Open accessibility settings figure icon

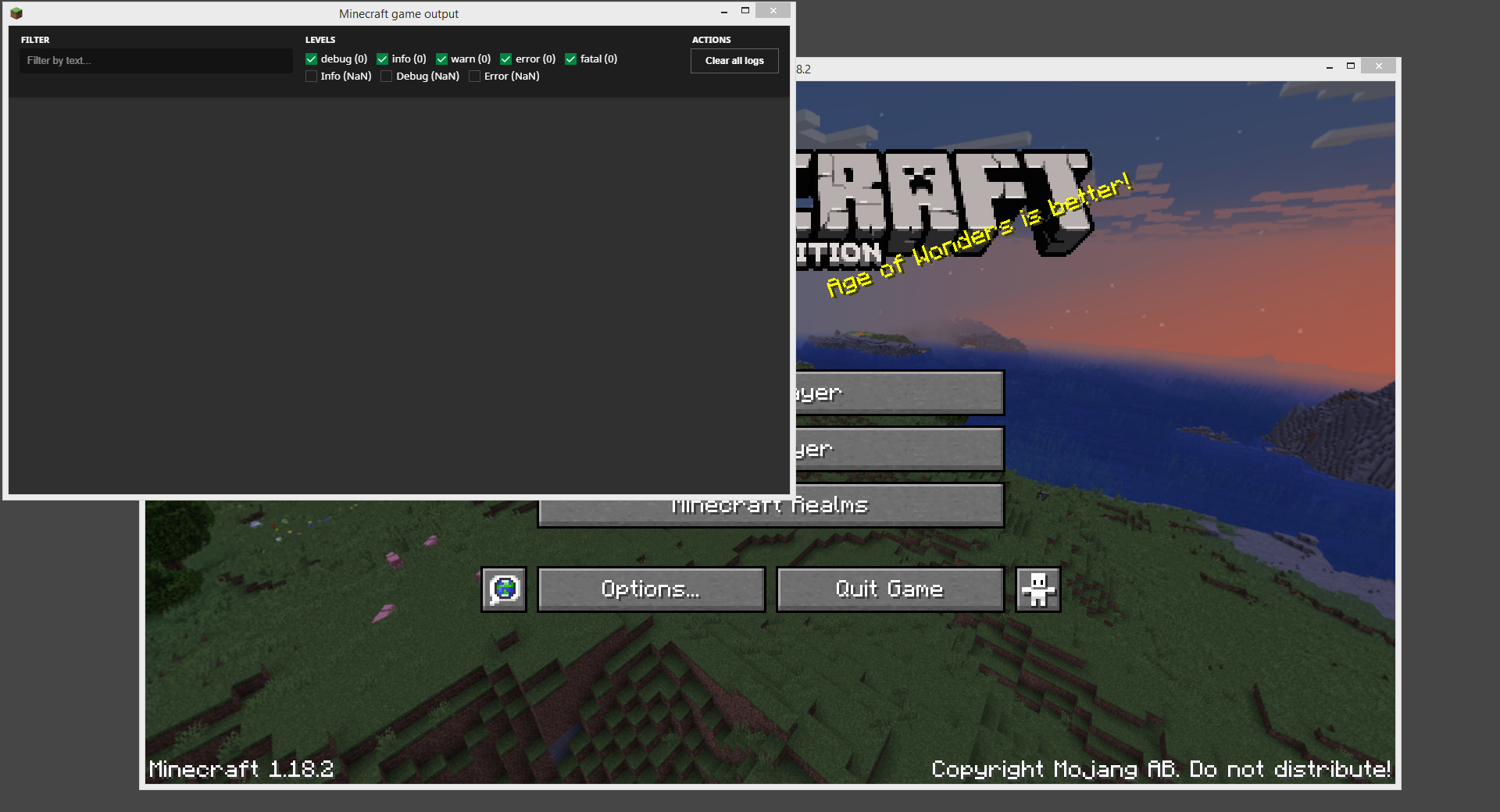coord(1038,589)
